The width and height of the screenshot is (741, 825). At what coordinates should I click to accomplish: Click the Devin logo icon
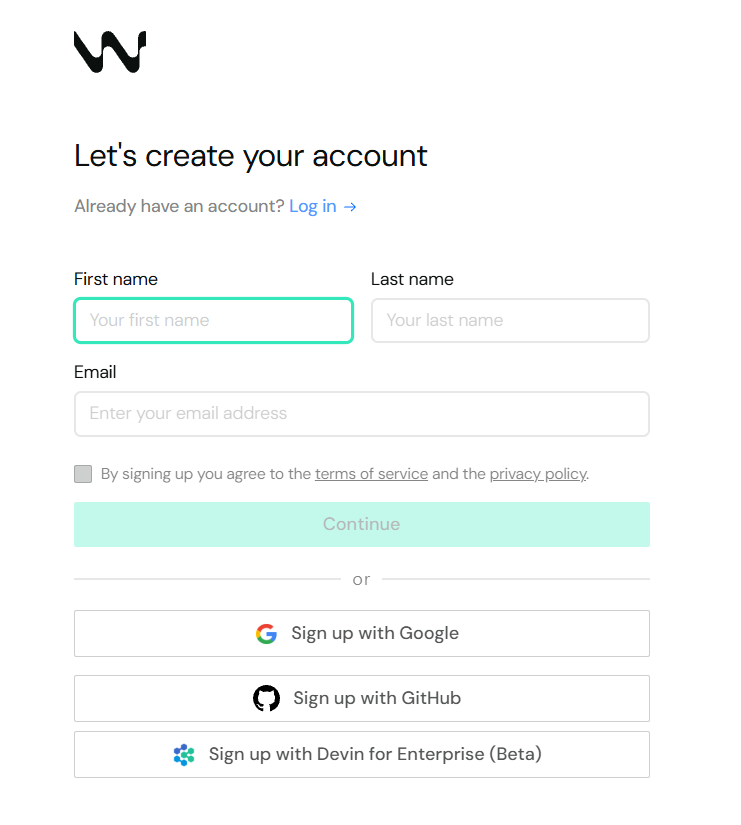coord(184,754)
